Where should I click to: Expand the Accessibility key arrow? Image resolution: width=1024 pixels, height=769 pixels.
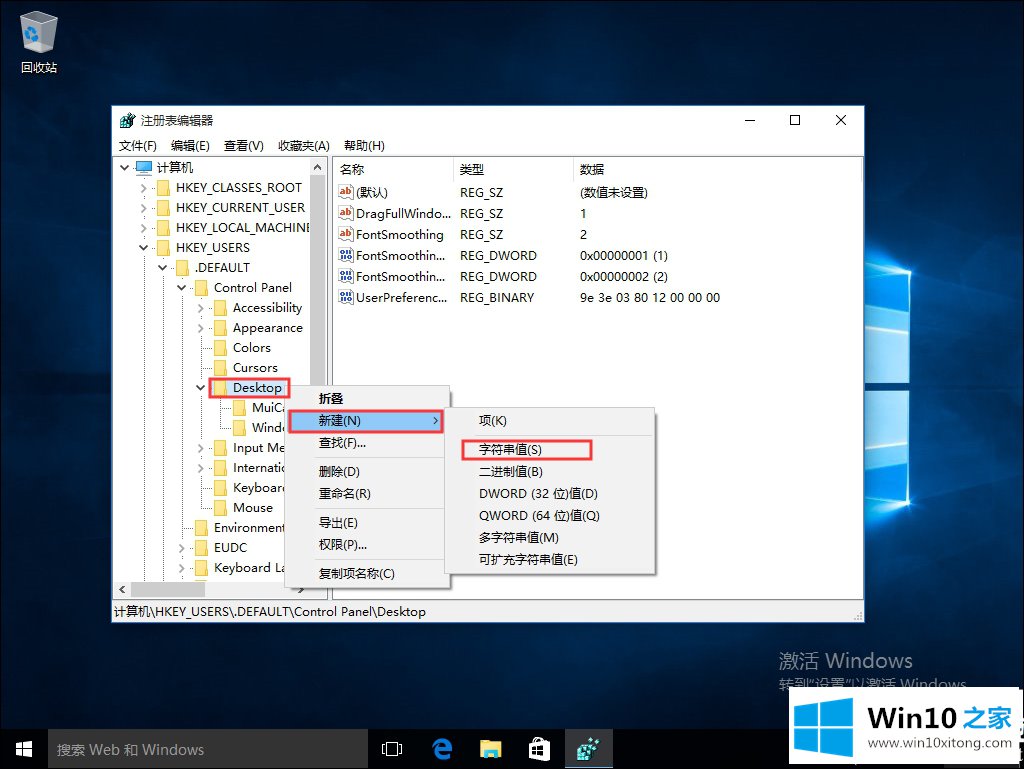(200, 308)
